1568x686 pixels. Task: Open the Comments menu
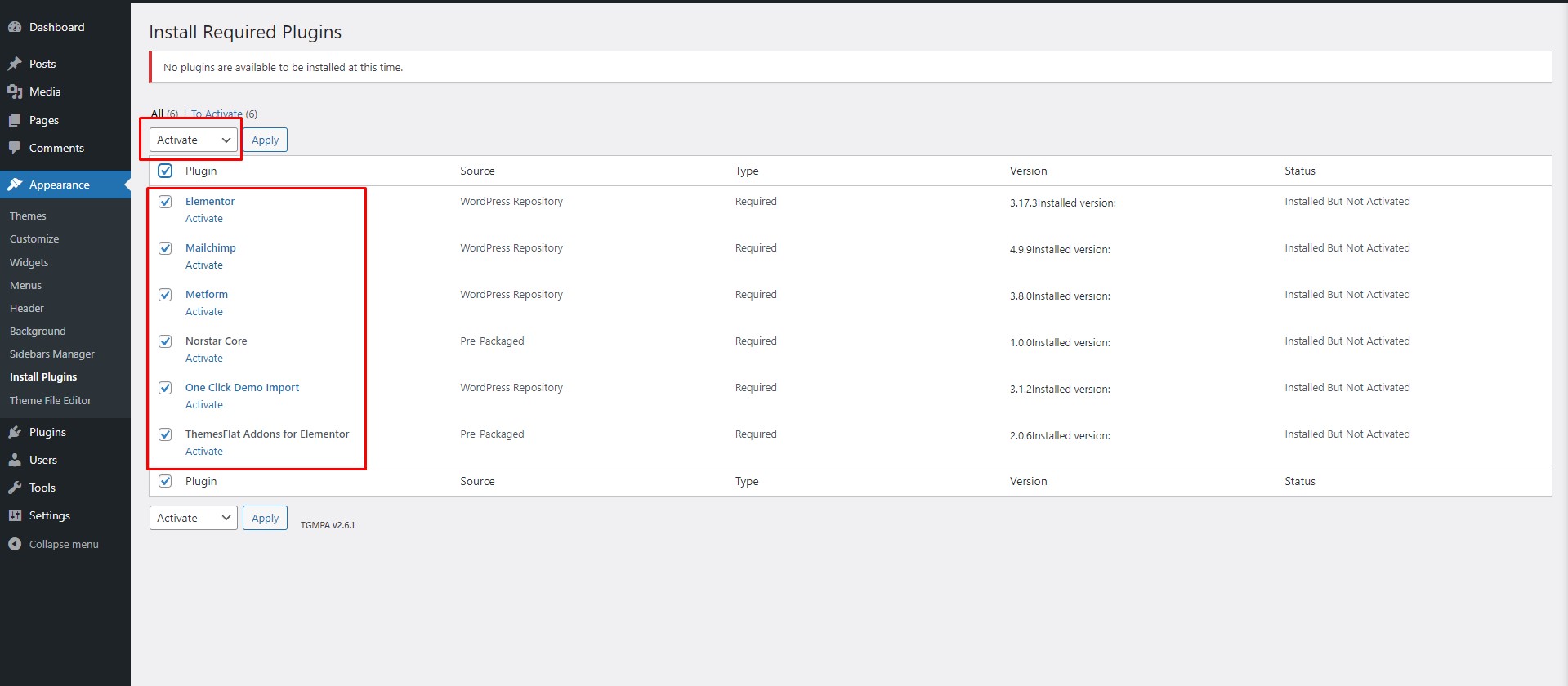[65, 148]
